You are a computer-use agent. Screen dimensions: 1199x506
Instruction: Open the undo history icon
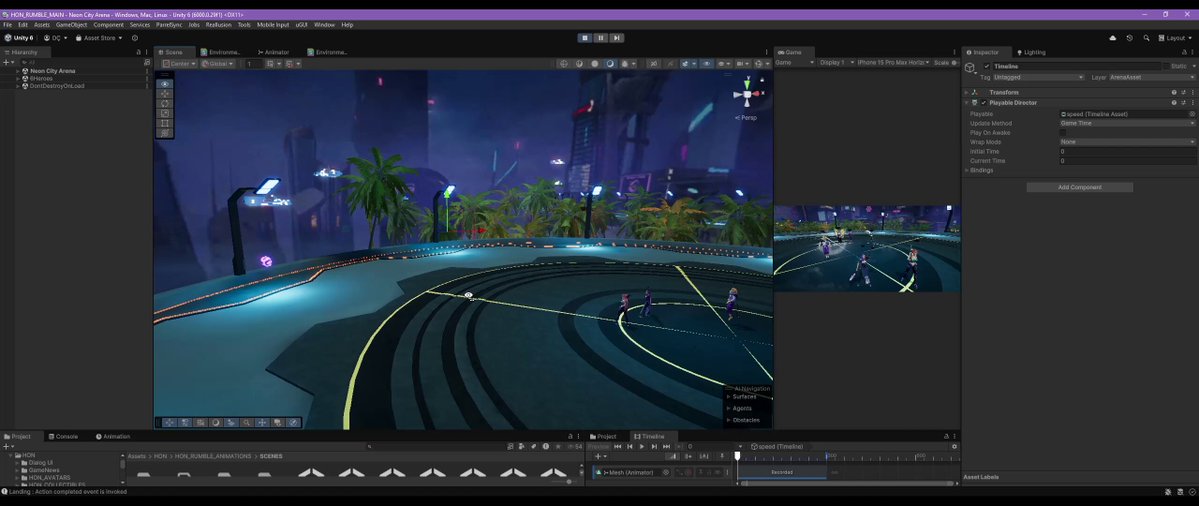[1129, 37]
